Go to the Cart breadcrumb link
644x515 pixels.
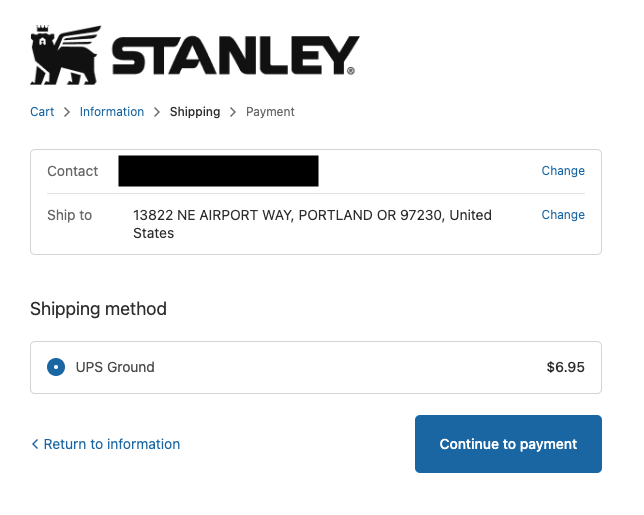tap(42, 112)
